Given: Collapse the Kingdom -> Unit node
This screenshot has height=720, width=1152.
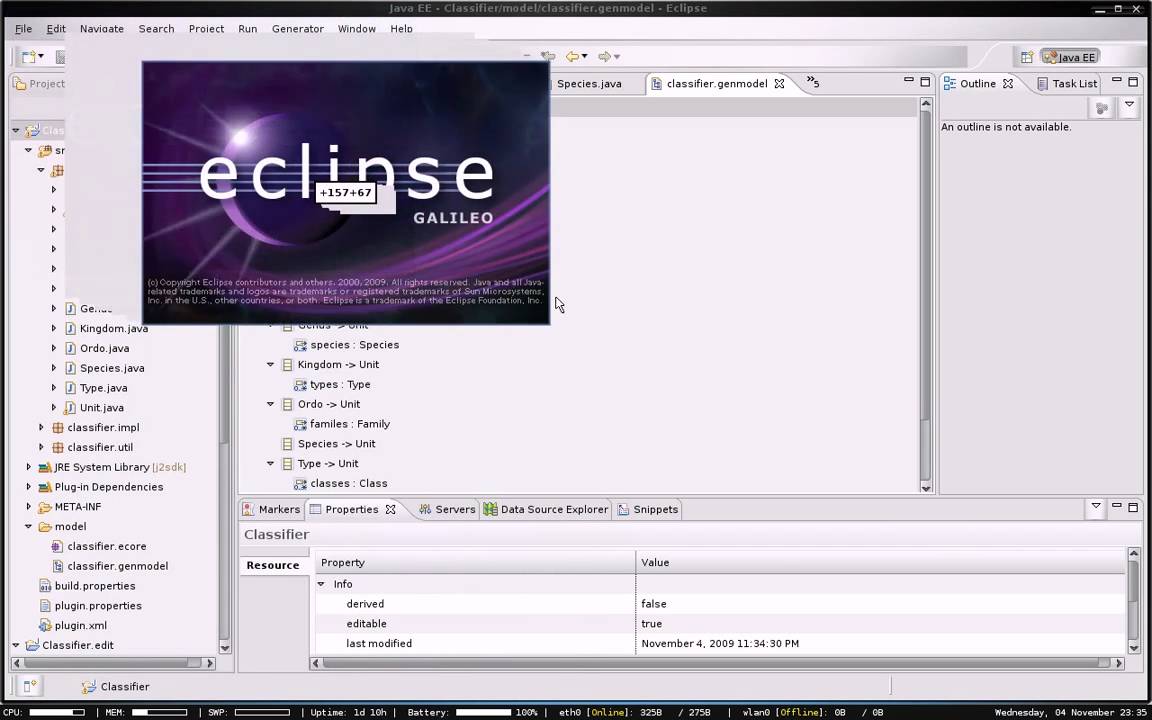Looking at the screenshot, I should click(x=270, y=364).
